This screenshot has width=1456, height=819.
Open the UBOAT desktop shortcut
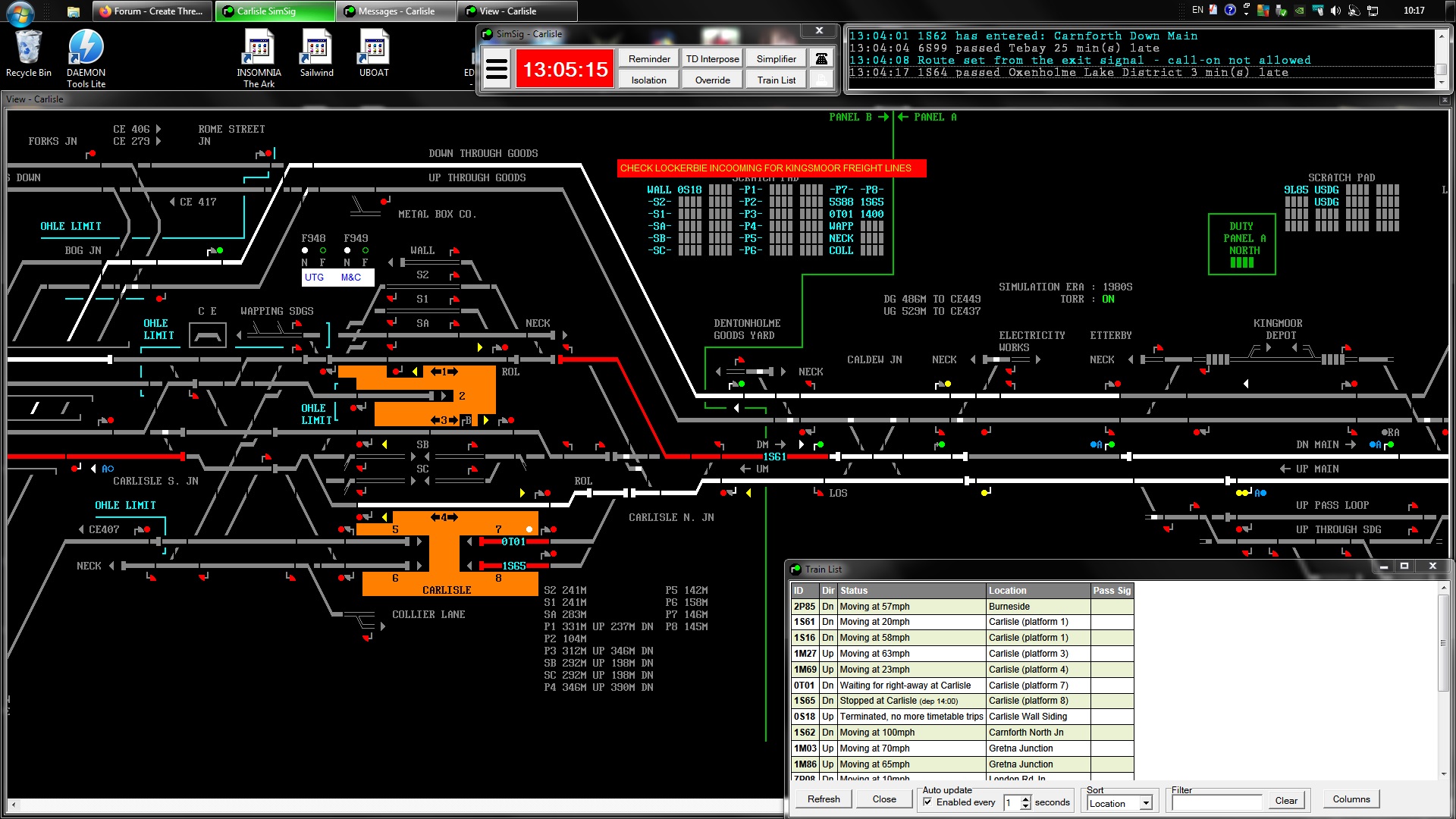click(x=374, y=53)
